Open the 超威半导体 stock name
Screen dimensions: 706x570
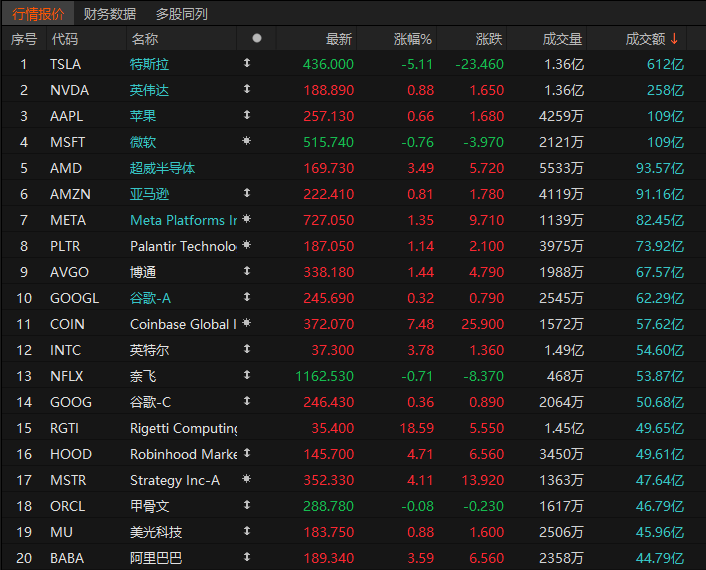162,168
